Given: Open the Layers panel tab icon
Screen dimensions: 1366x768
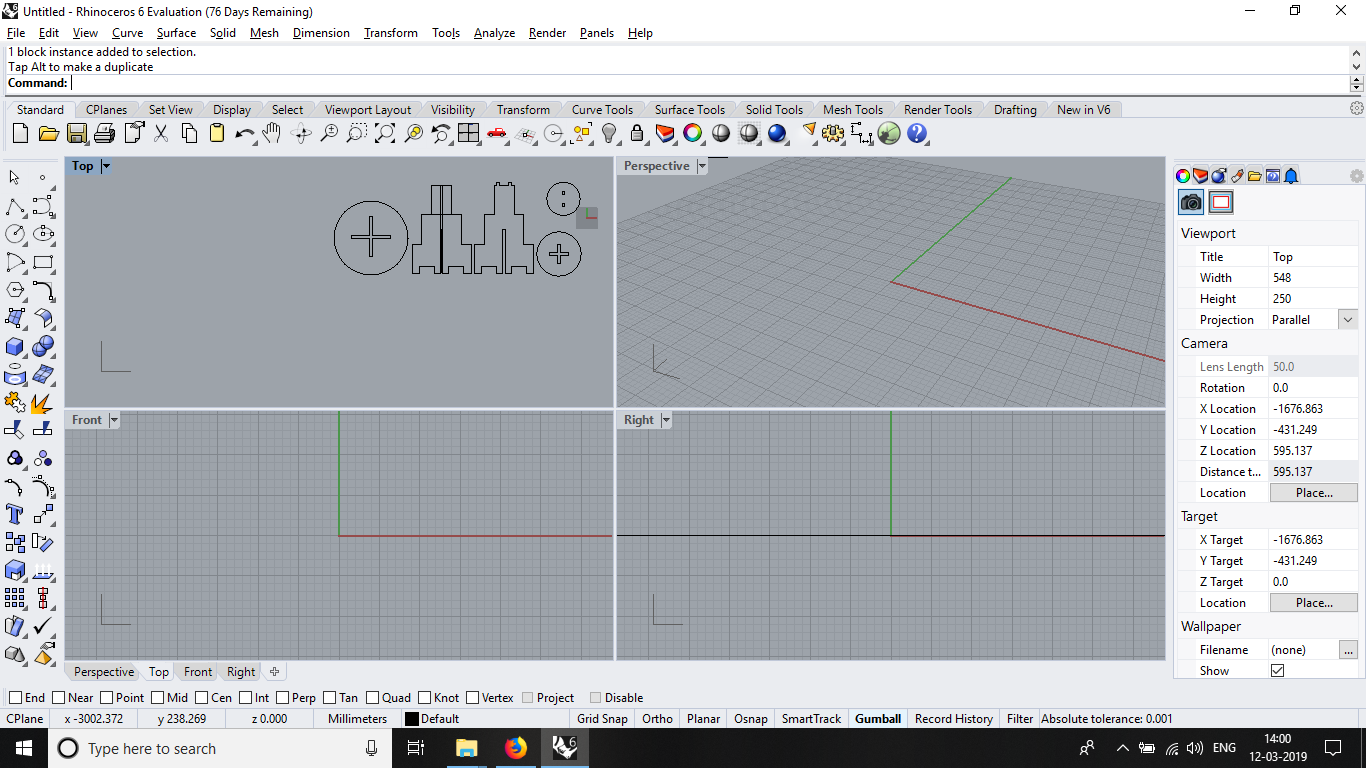Looking at the screenshot, I should click(x=1201, y=176).
